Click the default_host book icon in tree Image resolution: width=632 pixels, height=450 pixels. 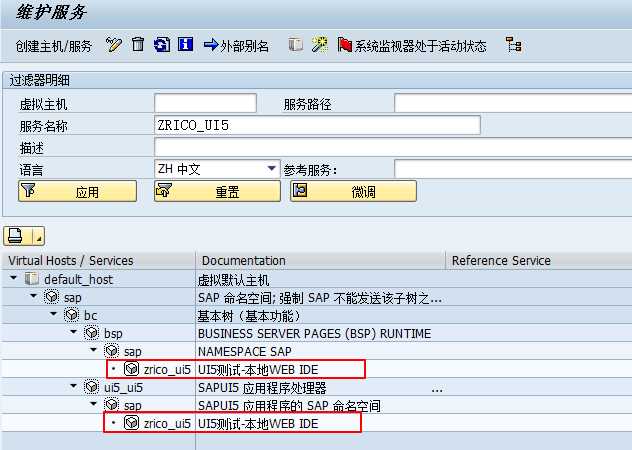coord(32,279)
